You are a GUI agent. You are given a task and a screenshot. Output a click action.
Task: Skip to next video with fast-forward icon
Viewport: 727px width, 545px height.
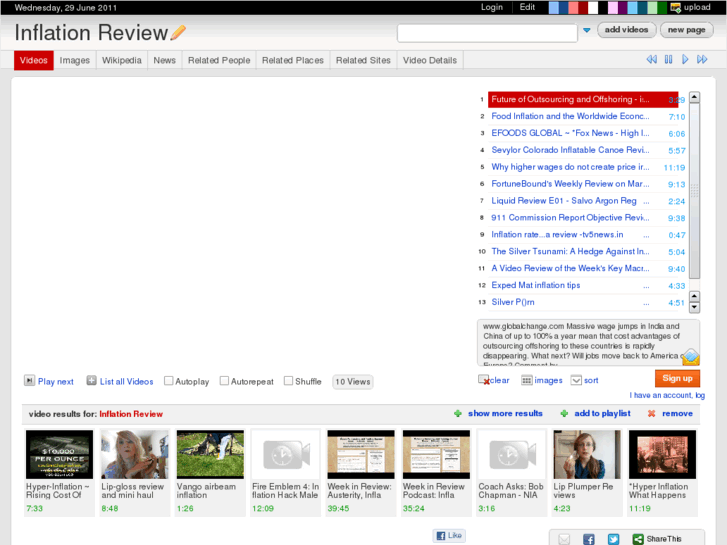[702, 59]
